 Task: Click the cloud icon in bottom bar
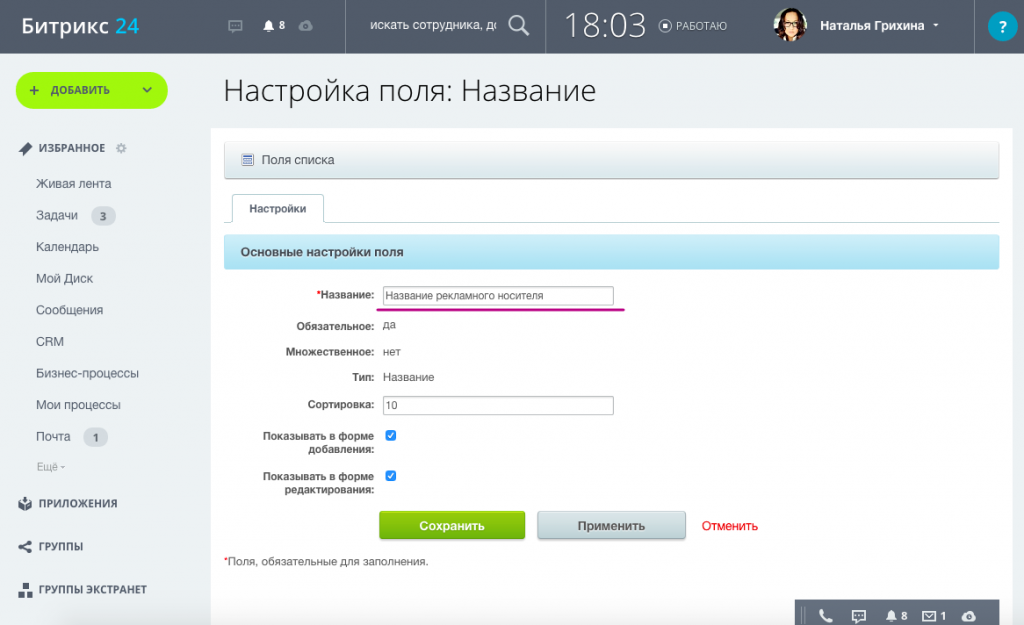(x=968, y=615)
